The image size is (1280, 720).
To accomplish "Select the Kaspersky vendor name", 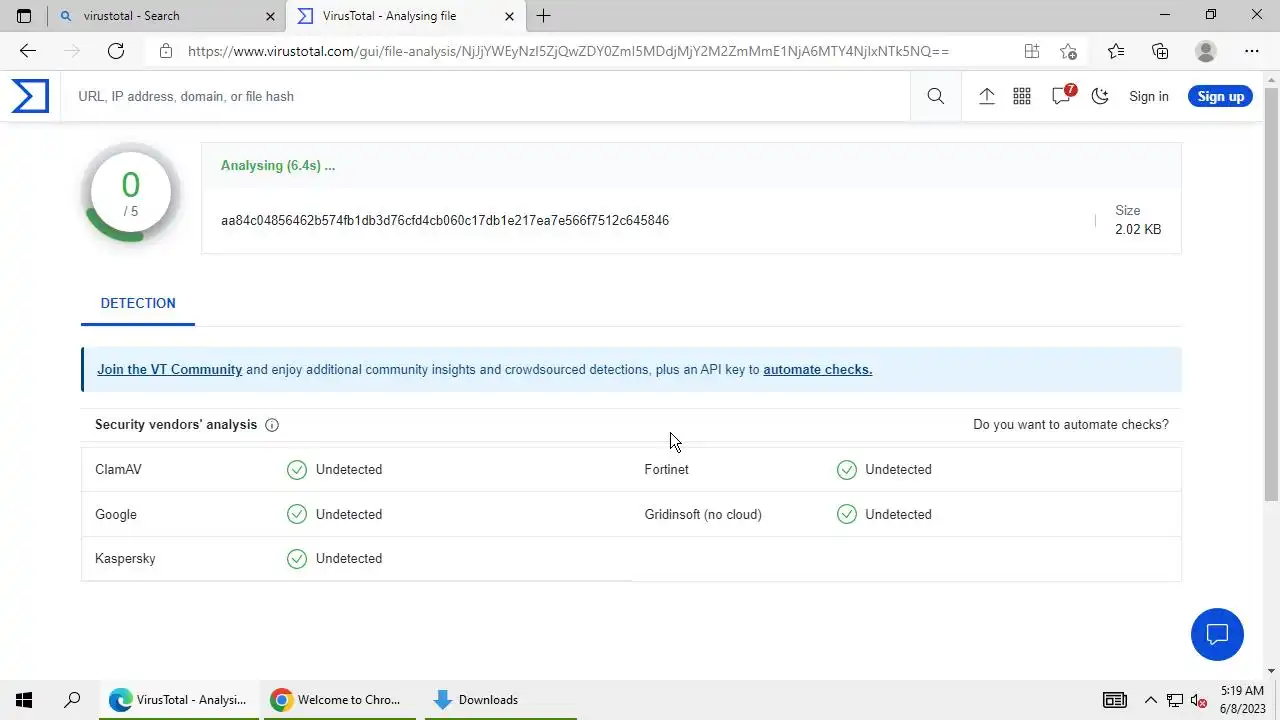I will (125, 558).
